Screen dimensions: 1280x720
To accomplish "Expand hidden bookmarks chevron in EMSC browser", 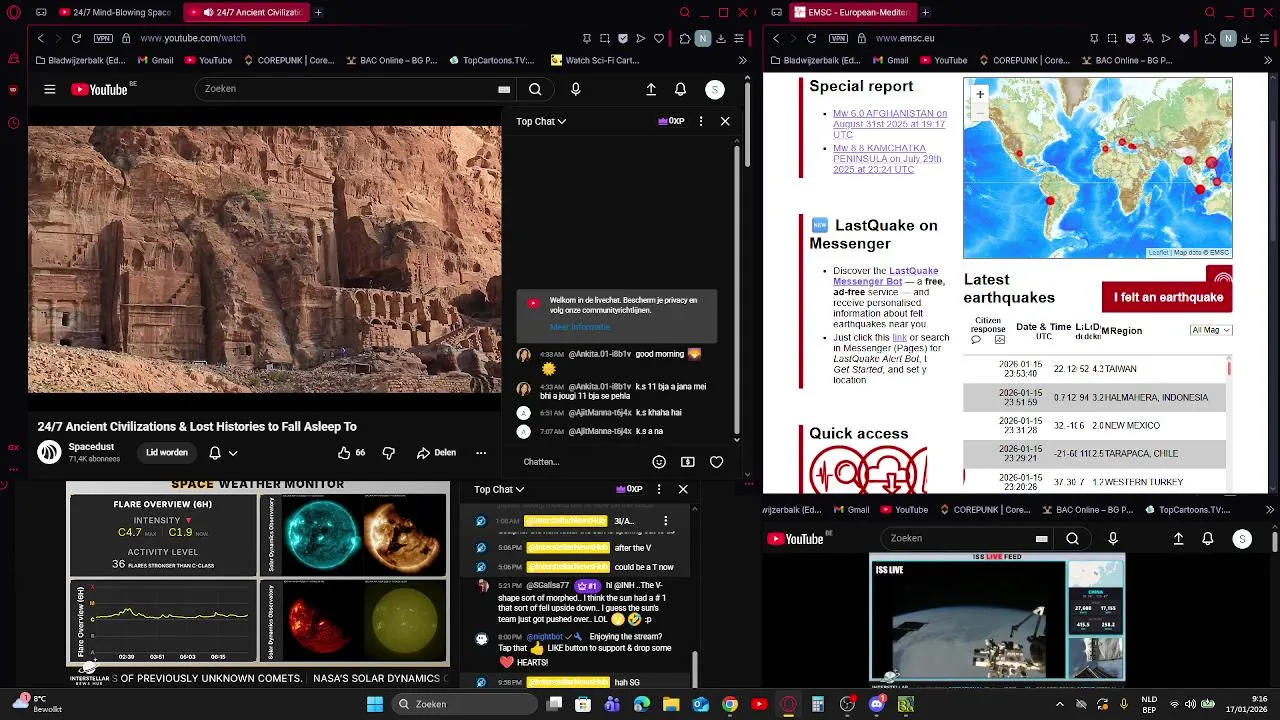I will [x=1266, y=60].
